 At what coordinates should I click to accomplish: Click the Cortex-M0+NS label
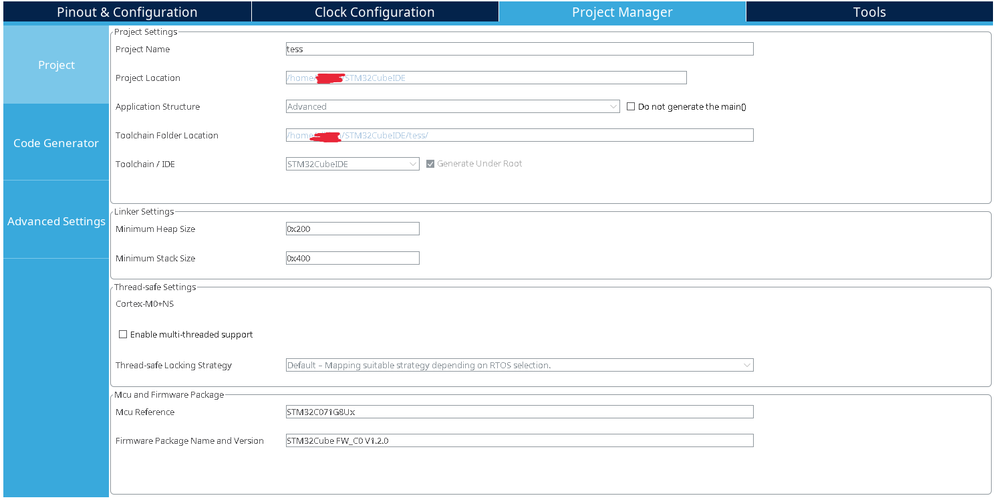coord(145,304)
